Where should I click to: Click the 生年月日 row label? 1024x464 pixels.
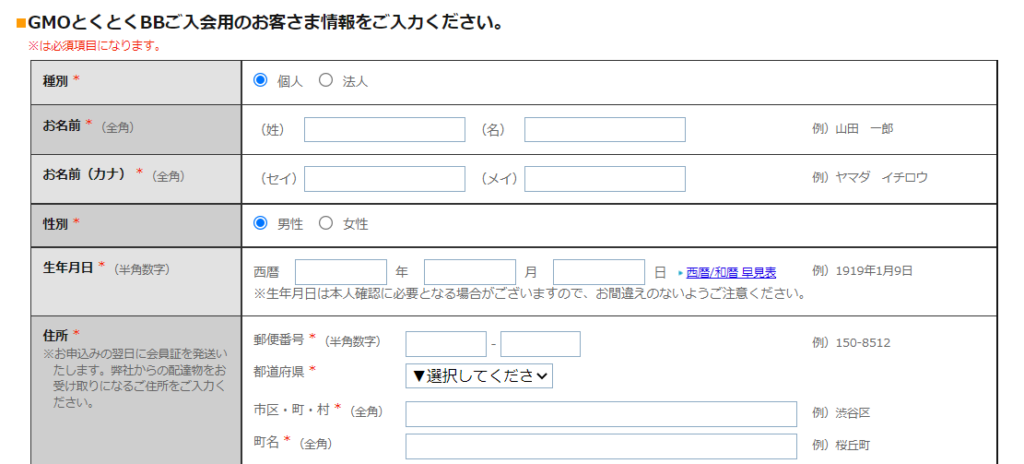pyautogui.click(x=68, y=267)
